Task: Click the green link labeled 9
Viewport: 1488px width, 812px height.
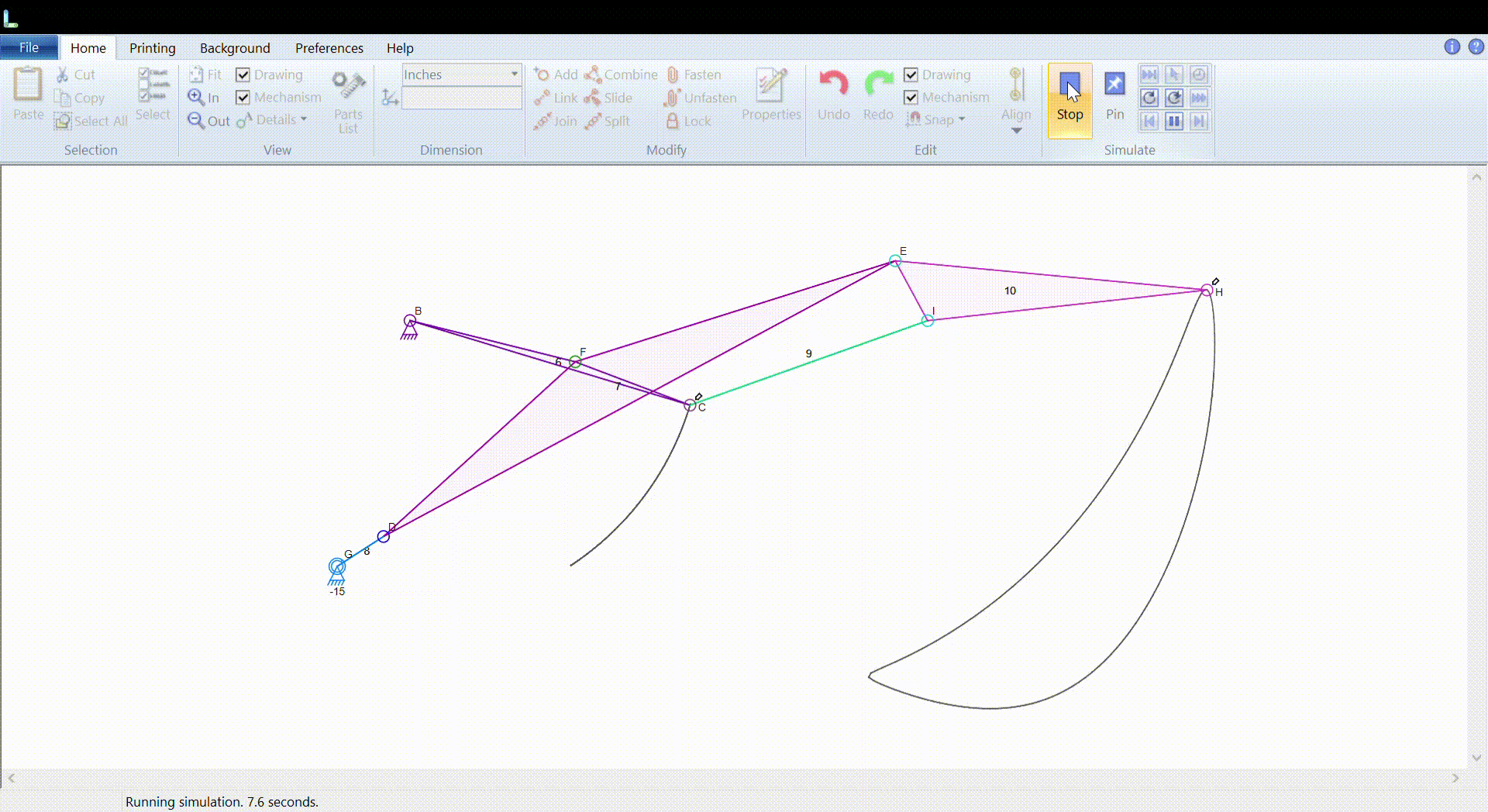Action: point(809,363)
